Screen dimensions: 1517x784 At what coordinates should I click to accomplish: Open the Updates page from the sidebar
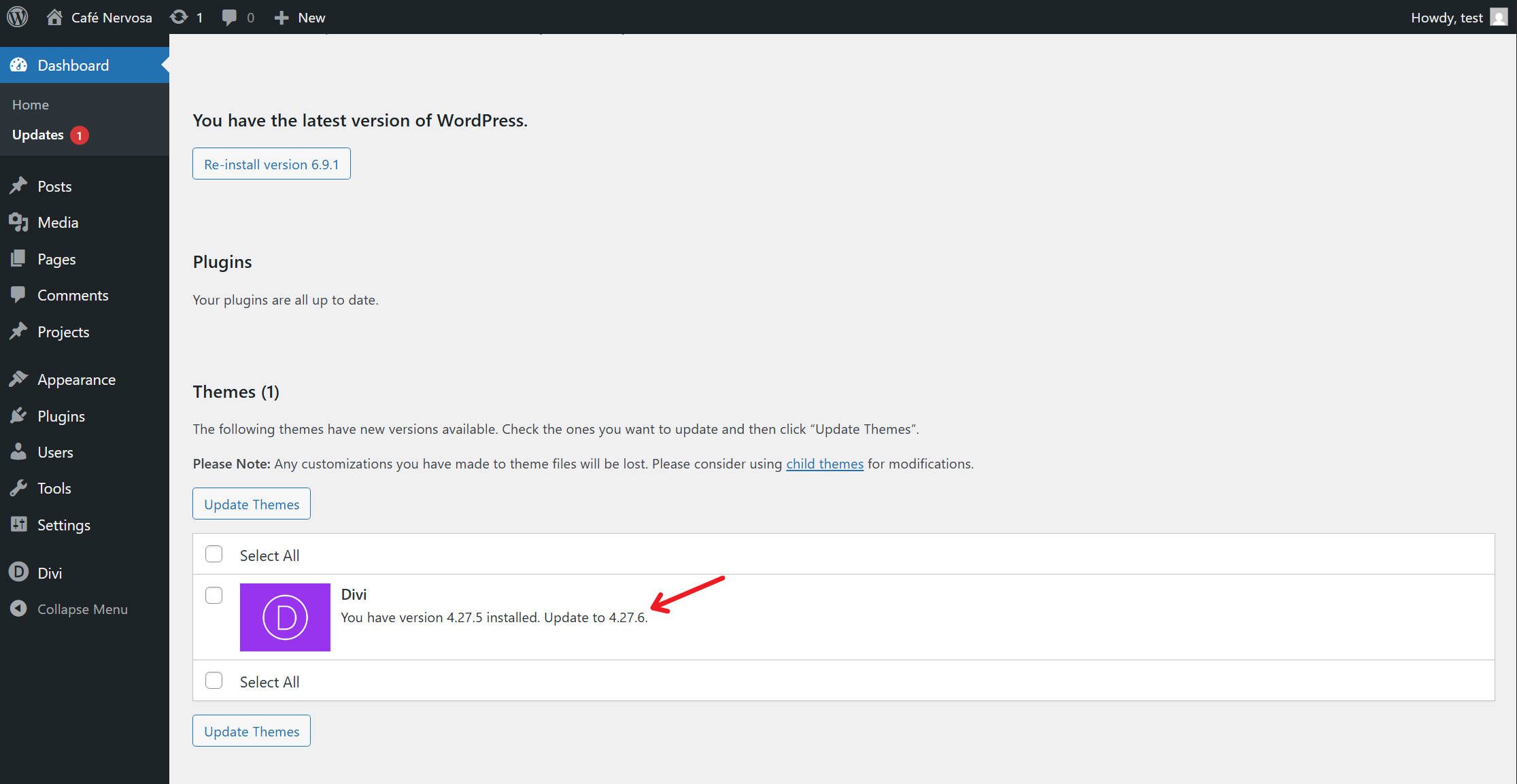pyautogui.click(x=39, y=134)
